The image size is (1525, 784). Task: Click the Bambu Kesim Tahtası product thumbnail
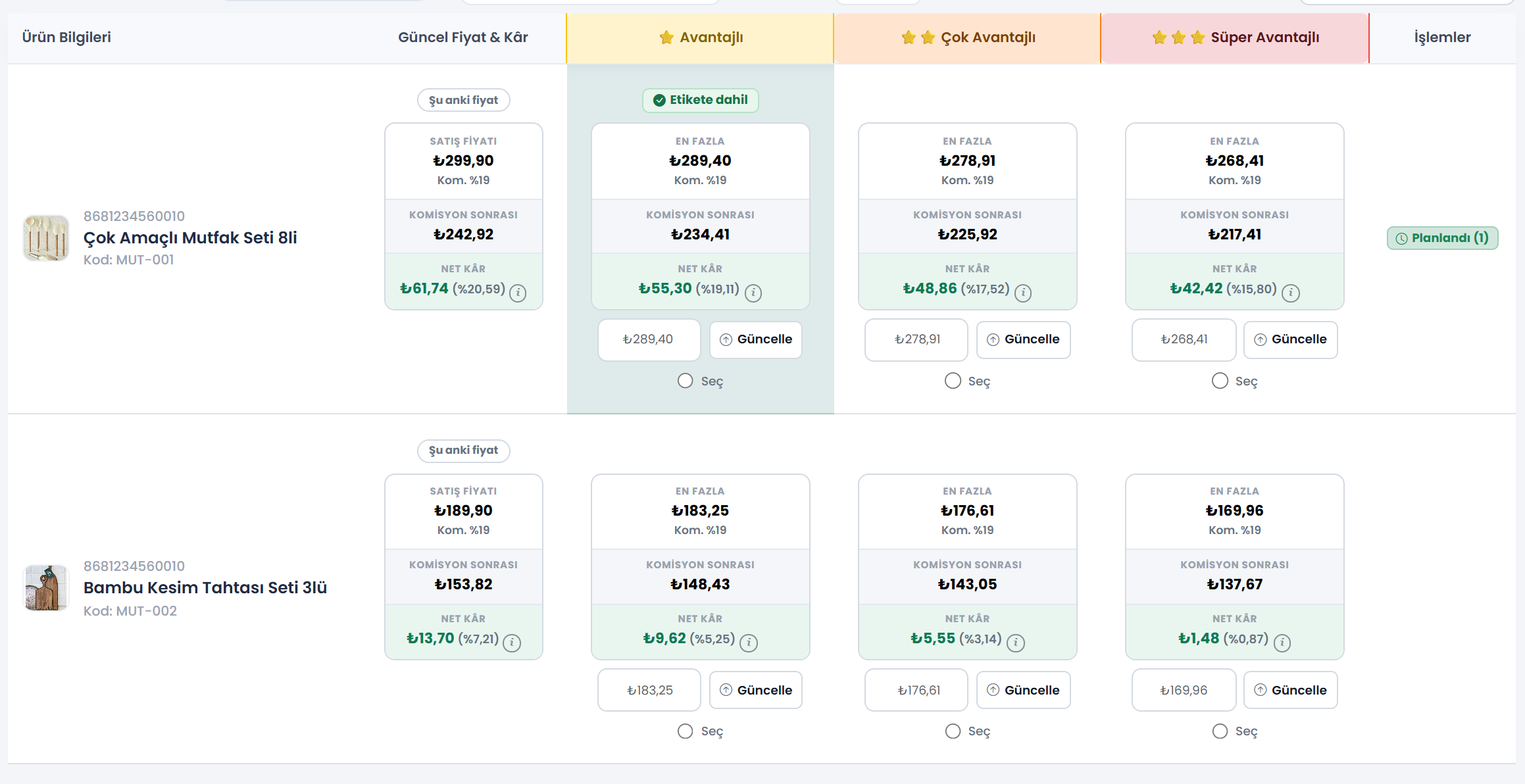(46, 587)
